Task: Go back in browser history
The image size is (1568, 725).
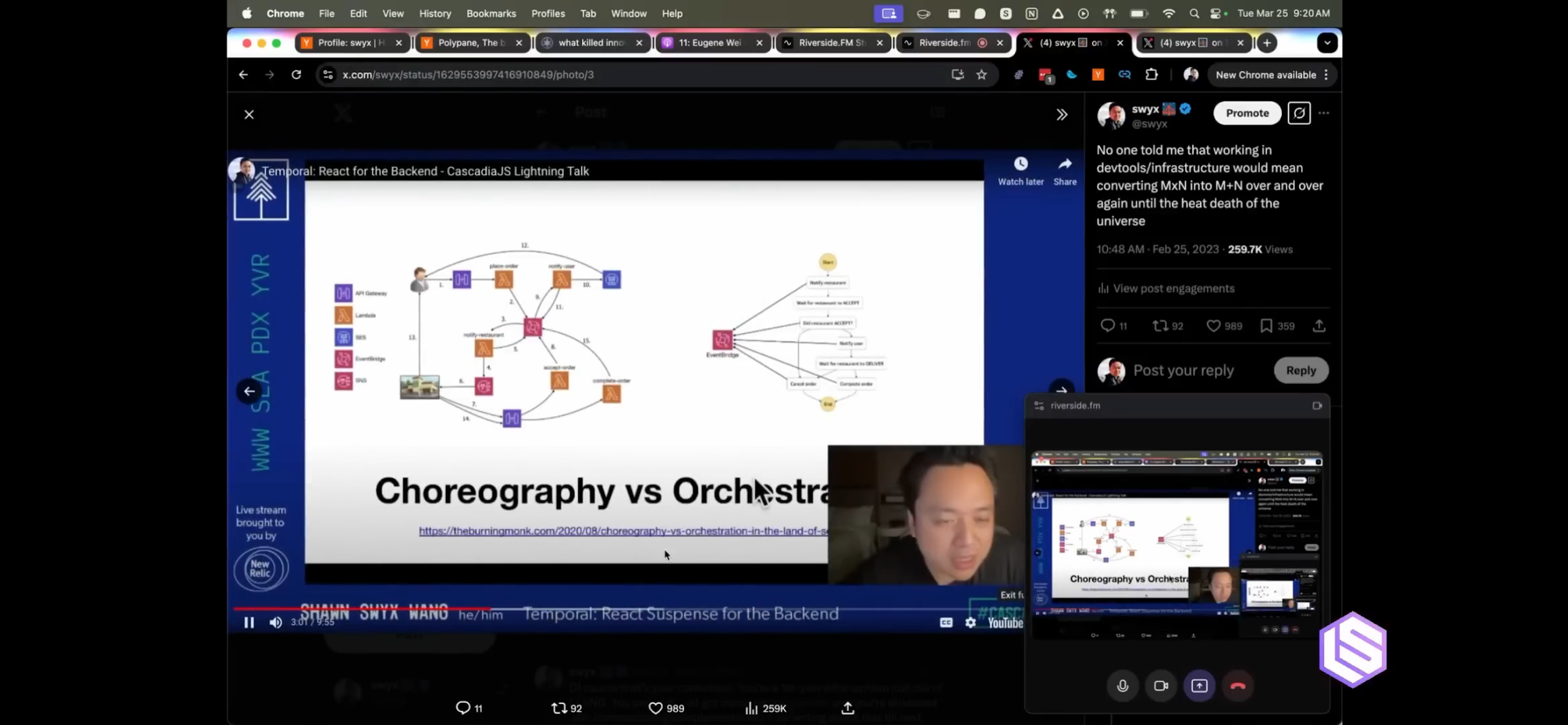Action: tap(243, 74)
